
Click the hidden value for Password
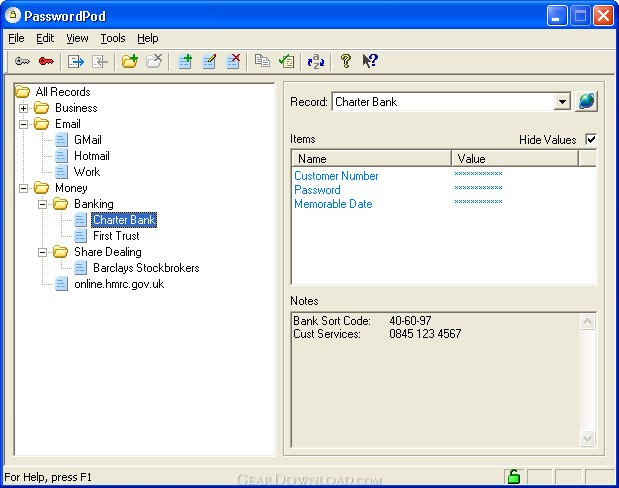point(478,188)
